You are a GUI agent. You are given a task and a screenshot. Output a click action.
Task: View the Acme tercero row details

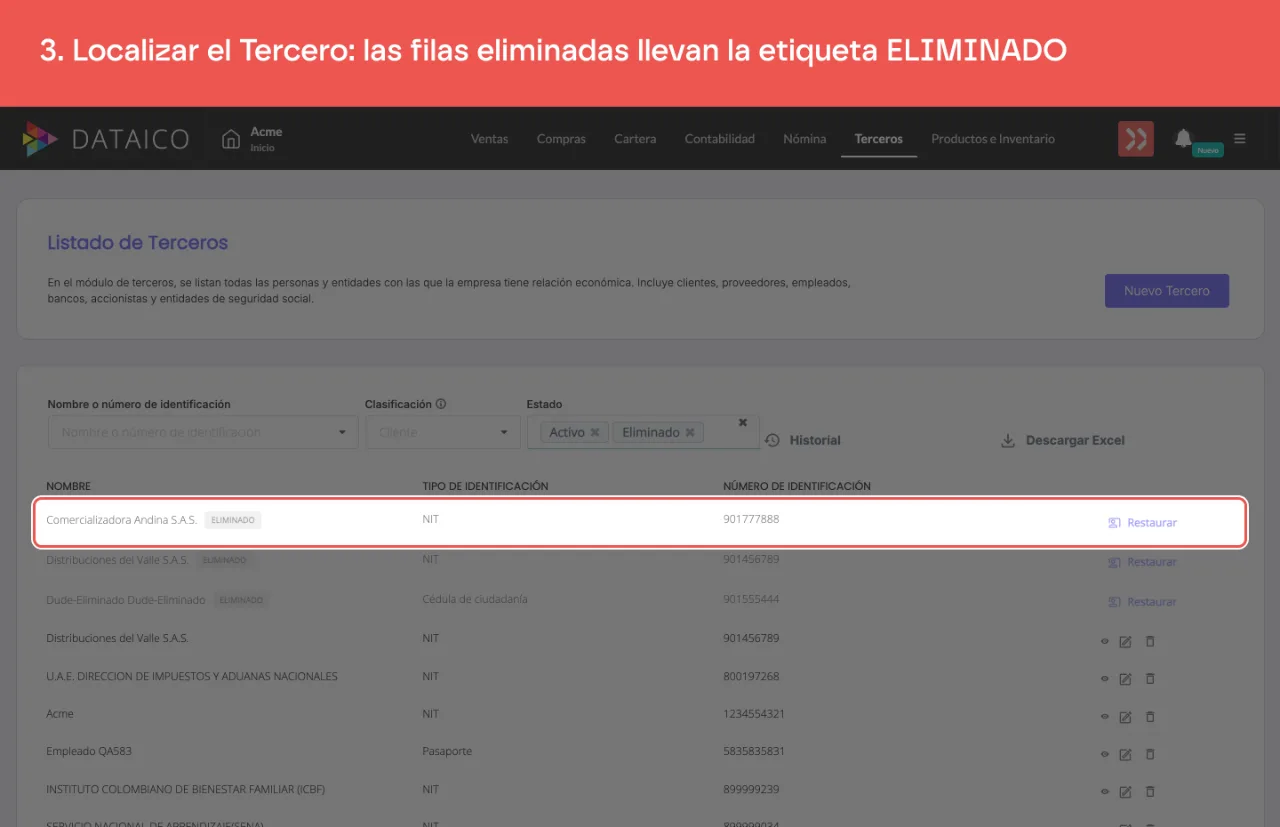1105,717
